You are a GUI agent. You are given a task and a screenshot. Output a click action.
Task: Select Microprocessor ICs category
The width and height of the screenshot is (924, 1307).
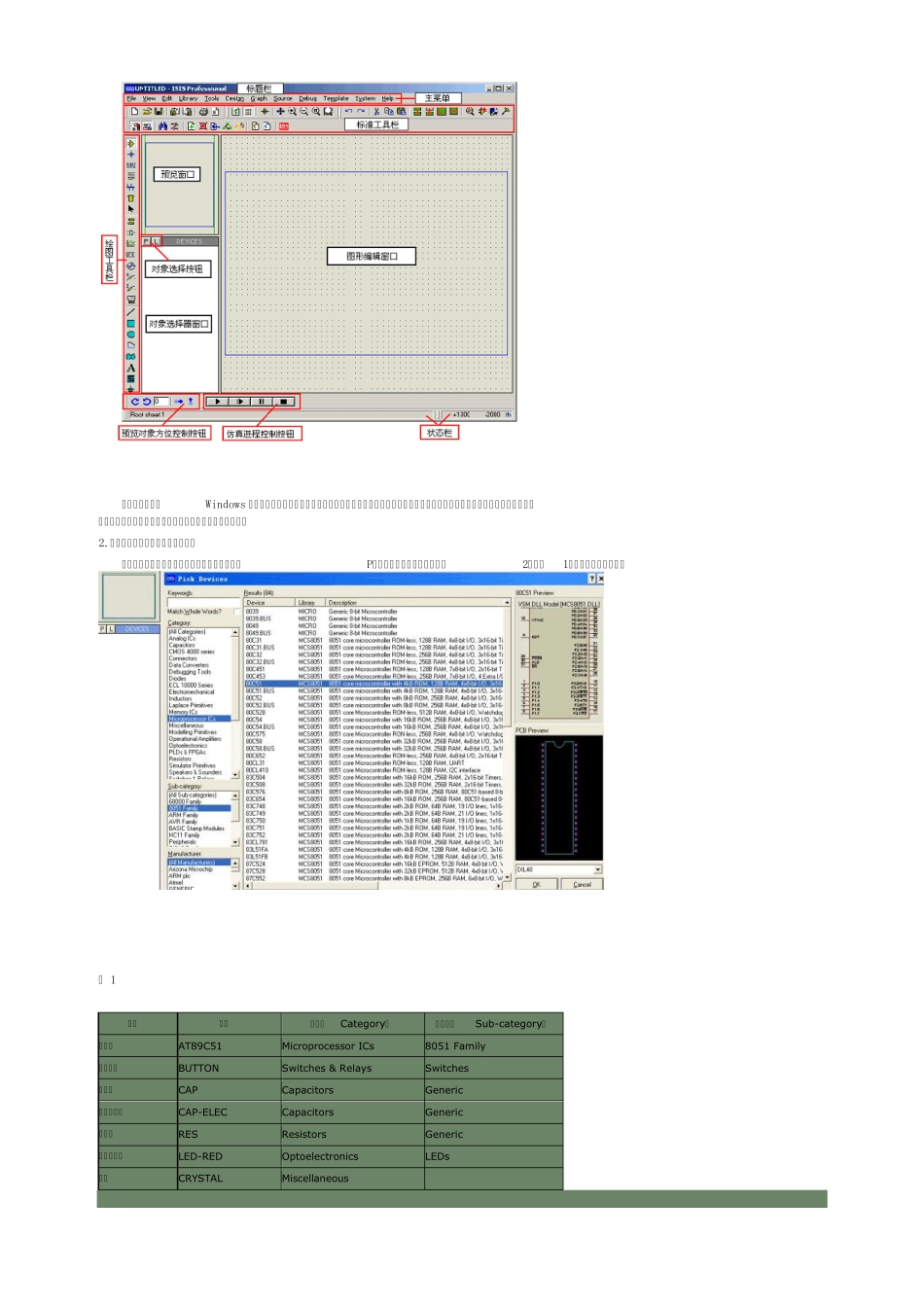coord(199,719)
